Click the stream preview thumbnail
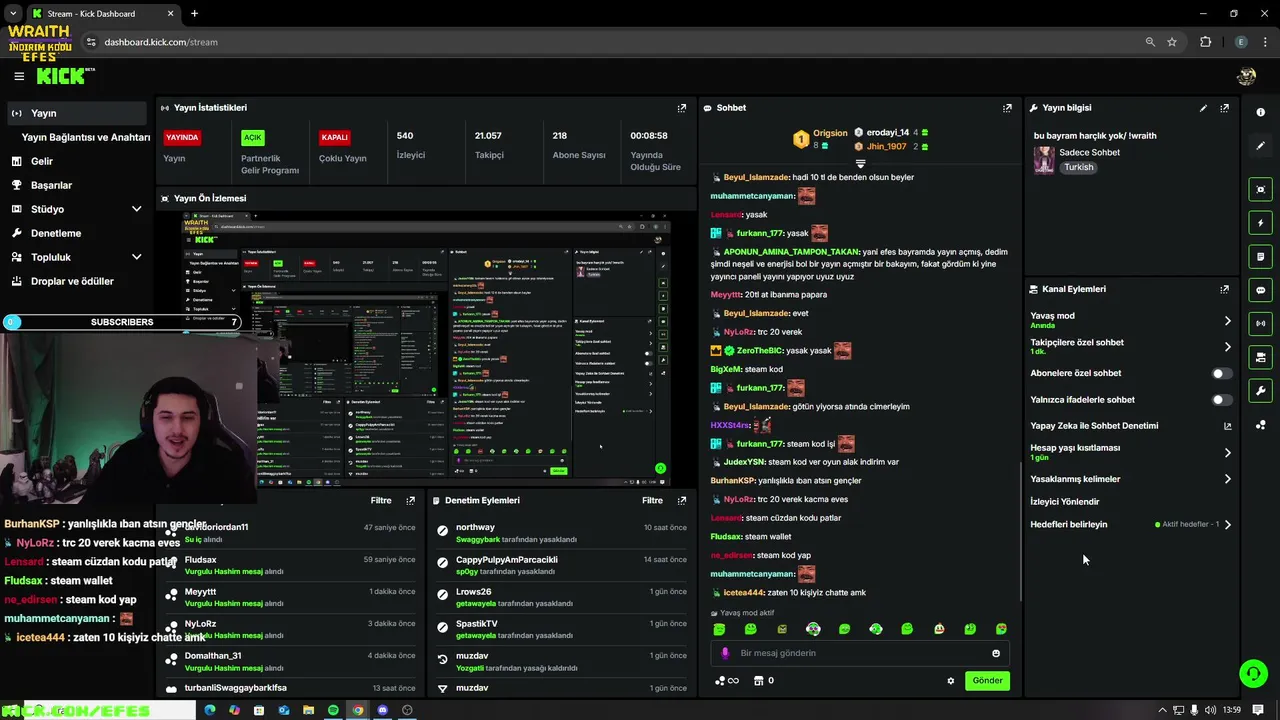1280x720 pixels. coord(426,347)
